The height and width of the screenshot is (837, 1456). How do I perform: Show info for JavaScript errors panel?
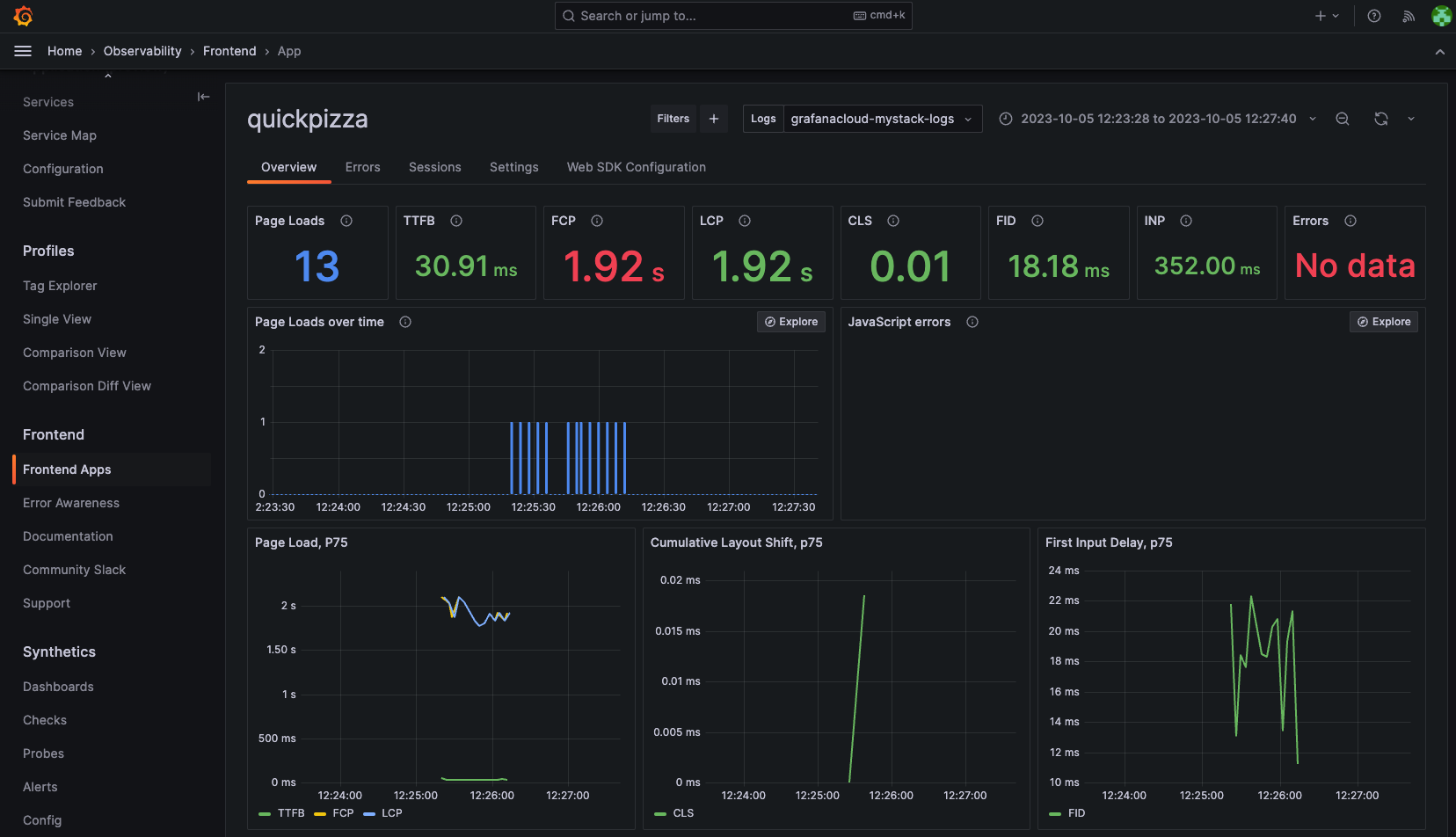pos(972,322)
